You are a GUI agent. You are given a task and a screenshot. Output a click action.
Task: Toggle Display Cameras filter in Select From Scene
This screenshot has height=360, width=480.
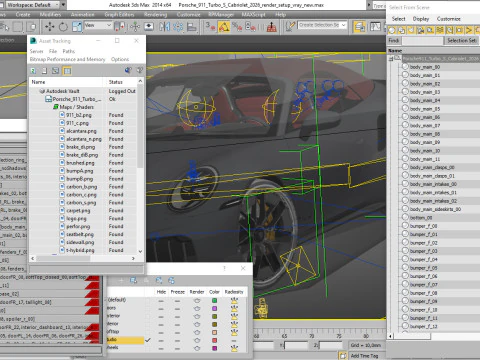tap(421, 30)
